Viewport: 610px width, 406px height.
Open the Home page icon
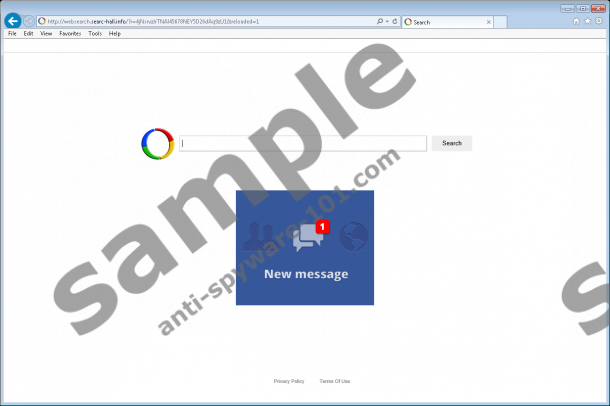576,21
